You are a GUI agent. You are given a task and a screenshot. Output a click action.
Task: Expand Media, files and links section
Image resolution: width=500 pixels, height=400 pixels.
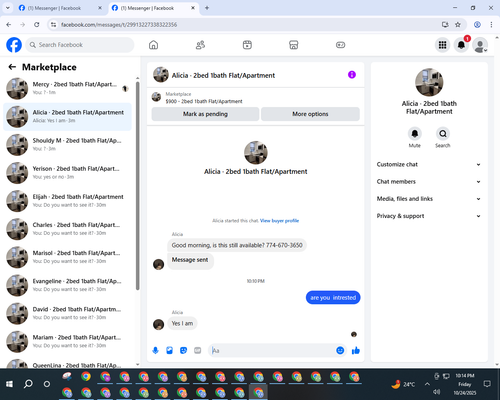(429, 199)
